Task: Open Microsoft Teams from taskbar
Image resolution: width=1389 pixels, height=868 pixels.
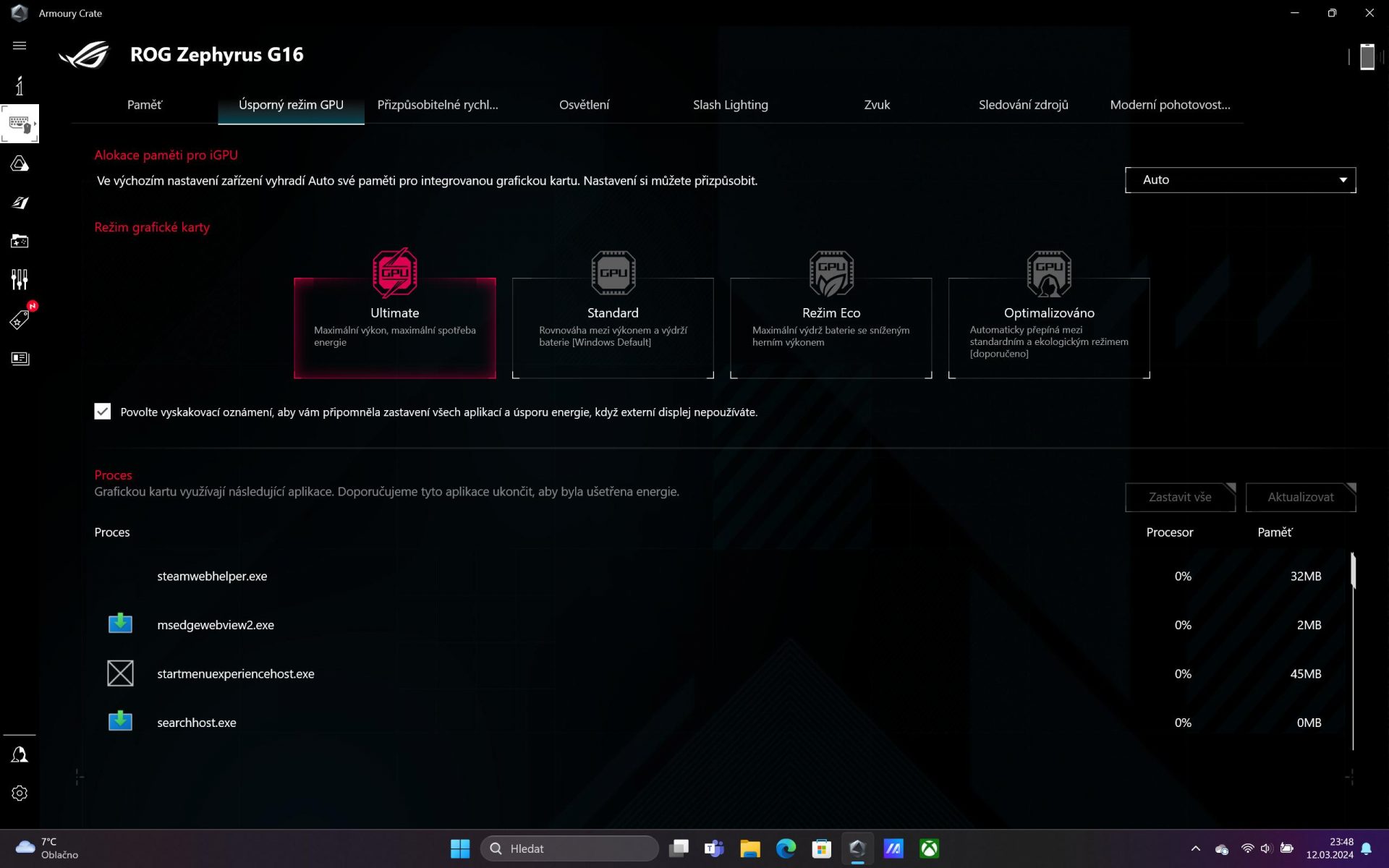Action: 714,848
